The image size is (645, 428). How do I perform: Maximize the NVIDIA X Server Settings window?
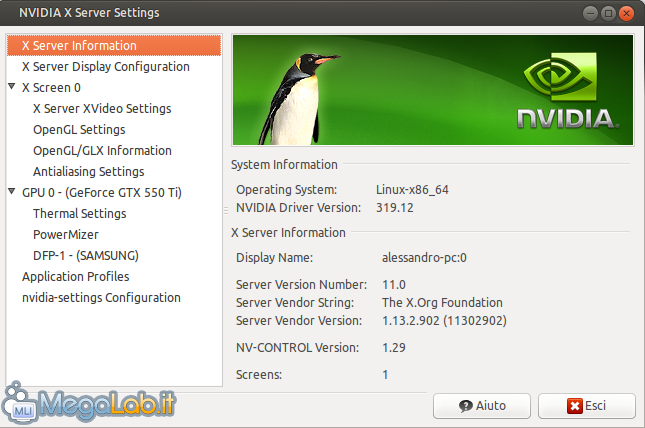click(608, 14)
